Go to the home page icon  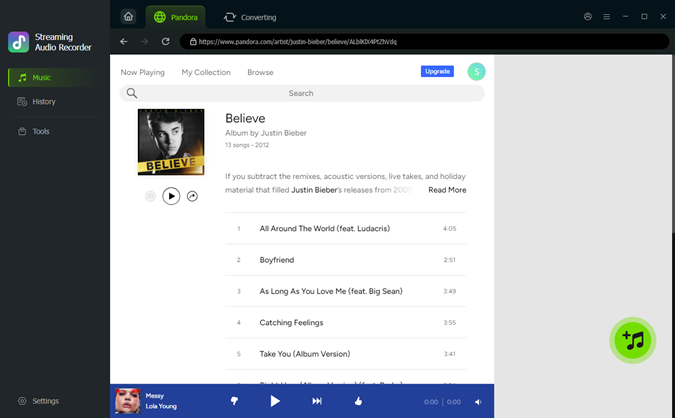[x=128, y=17]
